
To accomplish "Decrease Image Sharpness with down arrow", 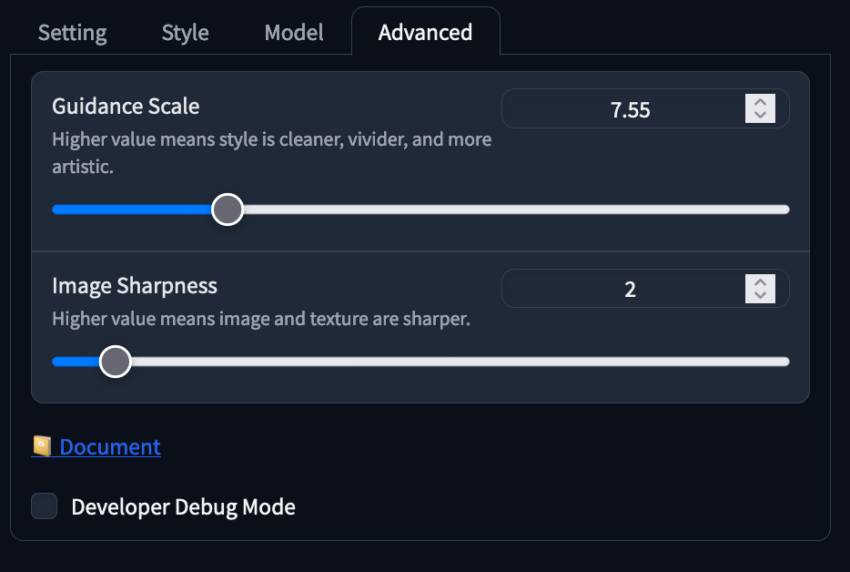I will pos(760,295).
